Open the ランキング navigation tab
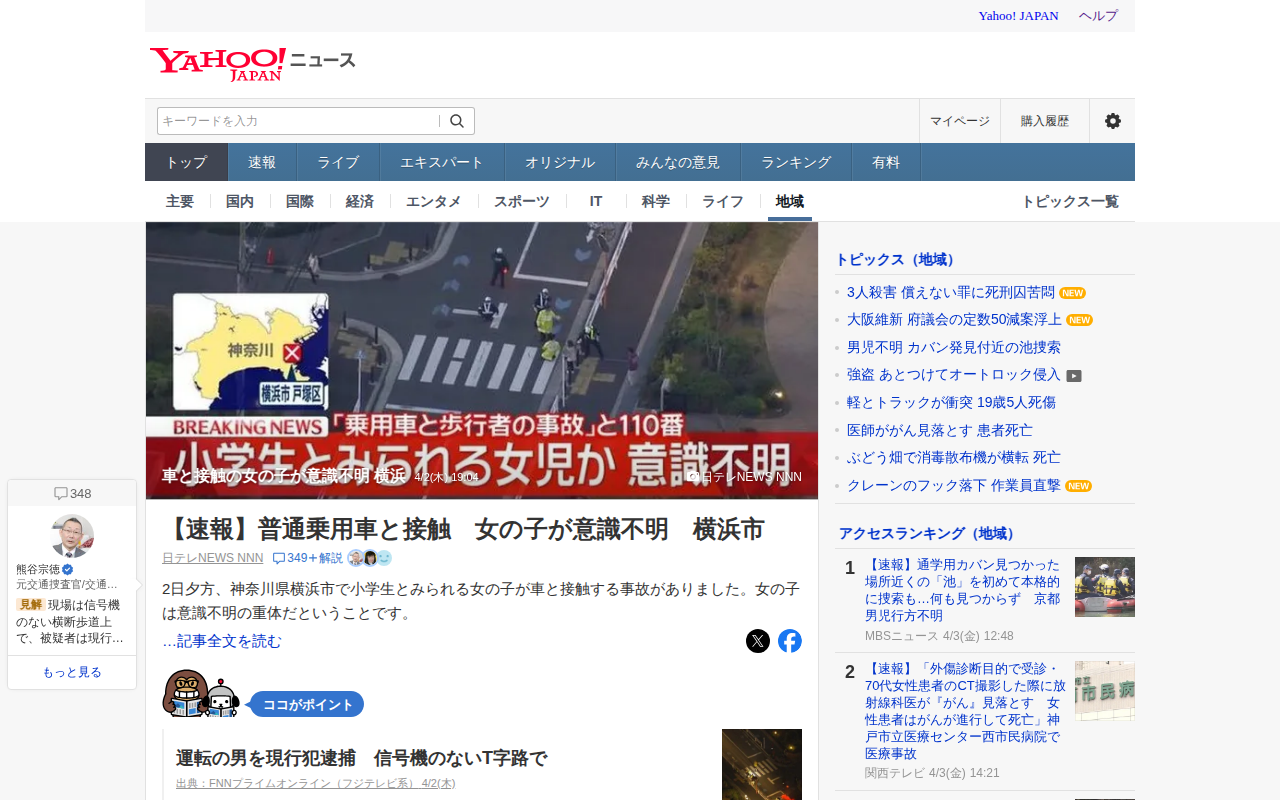This screenshot has height=800, width=1280. (x=796, y=162)
